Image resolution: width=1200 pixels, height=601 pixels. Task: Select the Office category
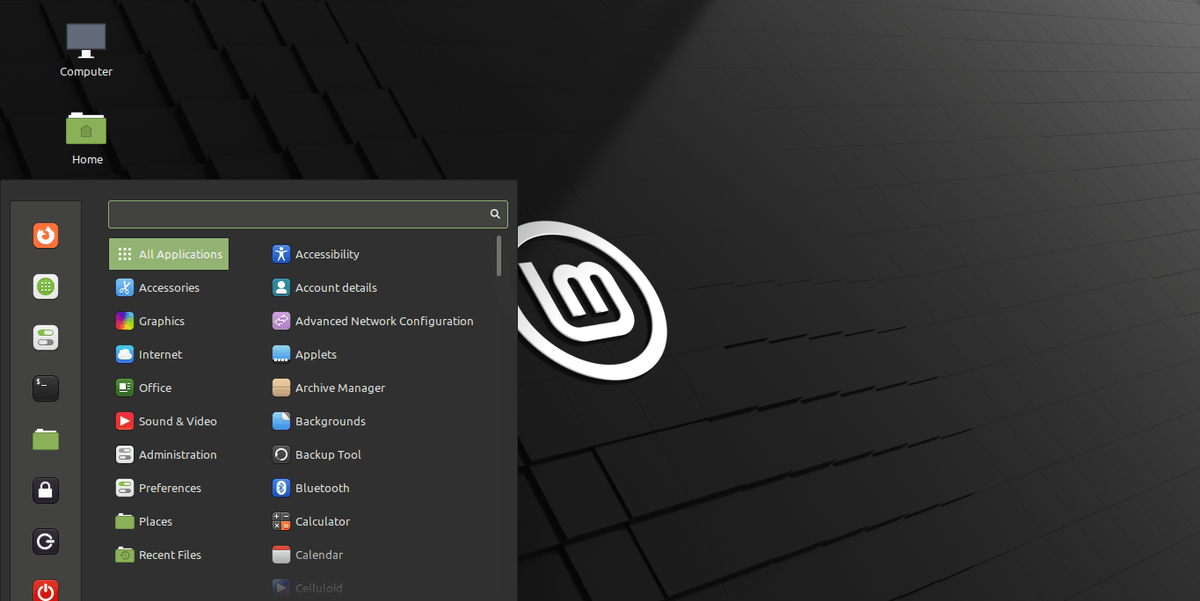point(169,388)
